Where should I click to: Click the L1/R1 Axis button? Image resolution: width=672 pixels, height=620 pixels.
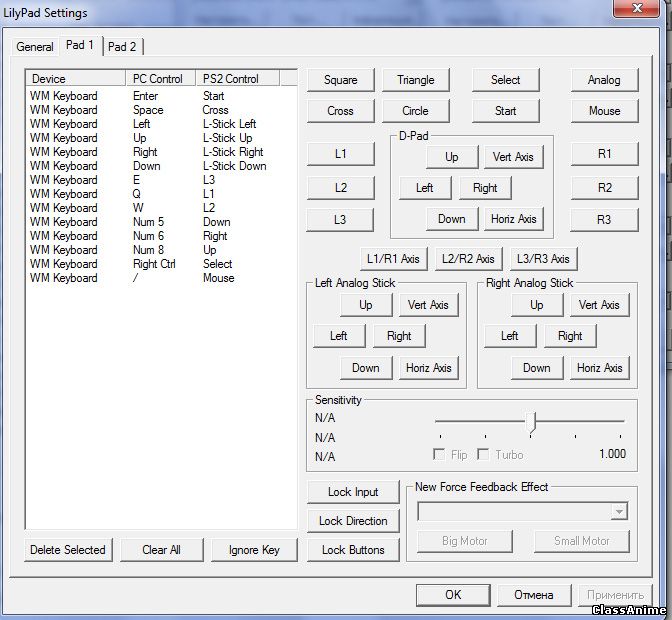[394, 259]
